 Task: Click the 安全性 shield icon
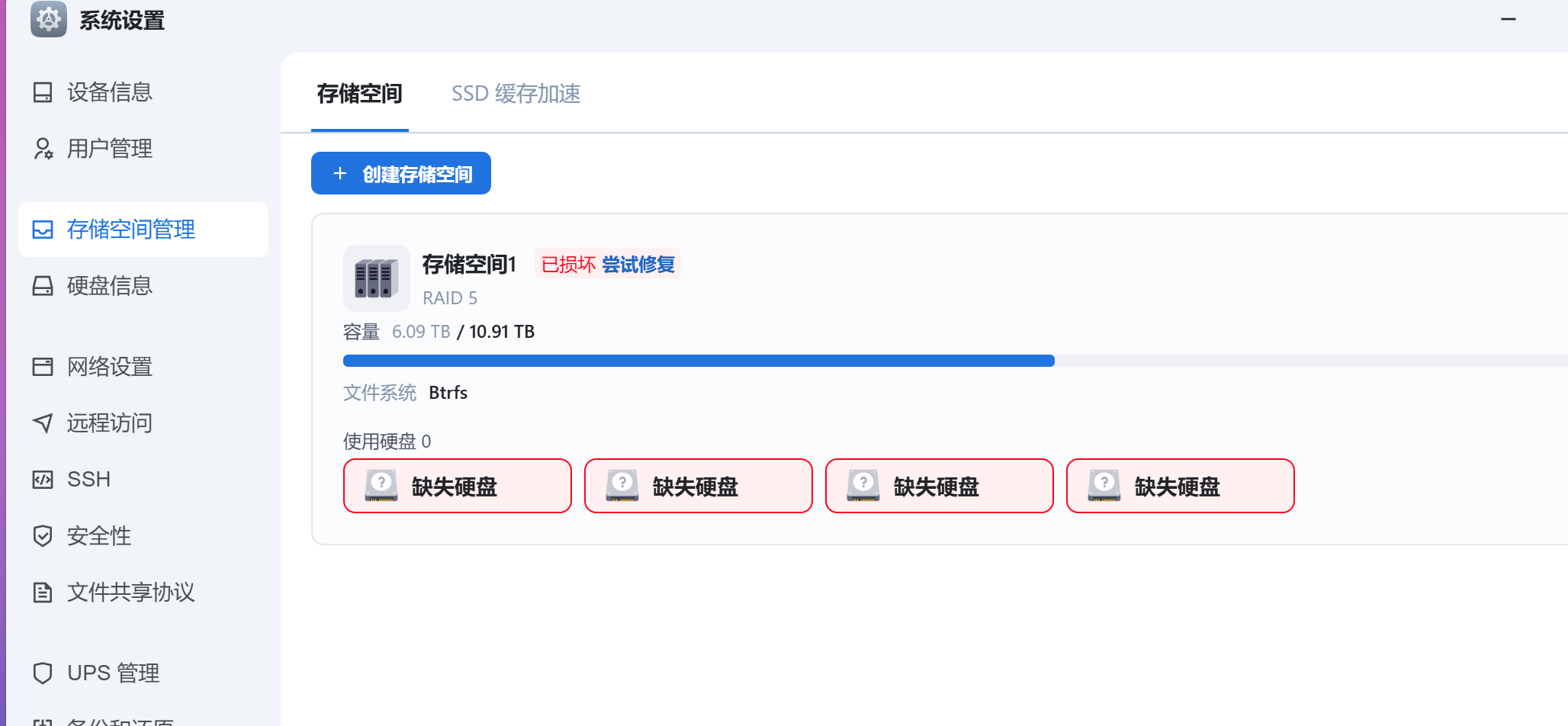[x=43, y=536]
